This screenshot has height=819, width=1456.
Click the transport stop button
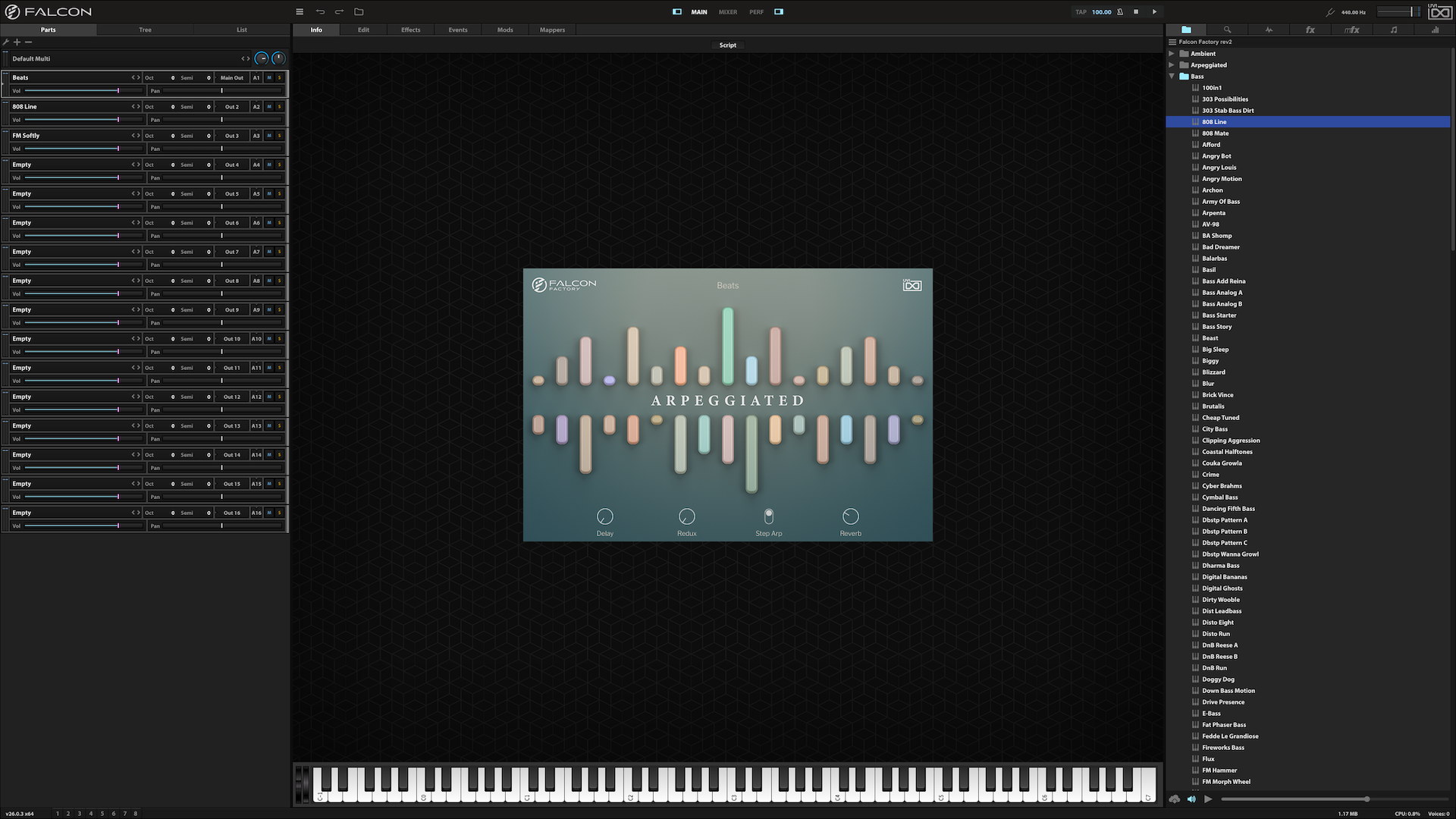[1136, 12]
